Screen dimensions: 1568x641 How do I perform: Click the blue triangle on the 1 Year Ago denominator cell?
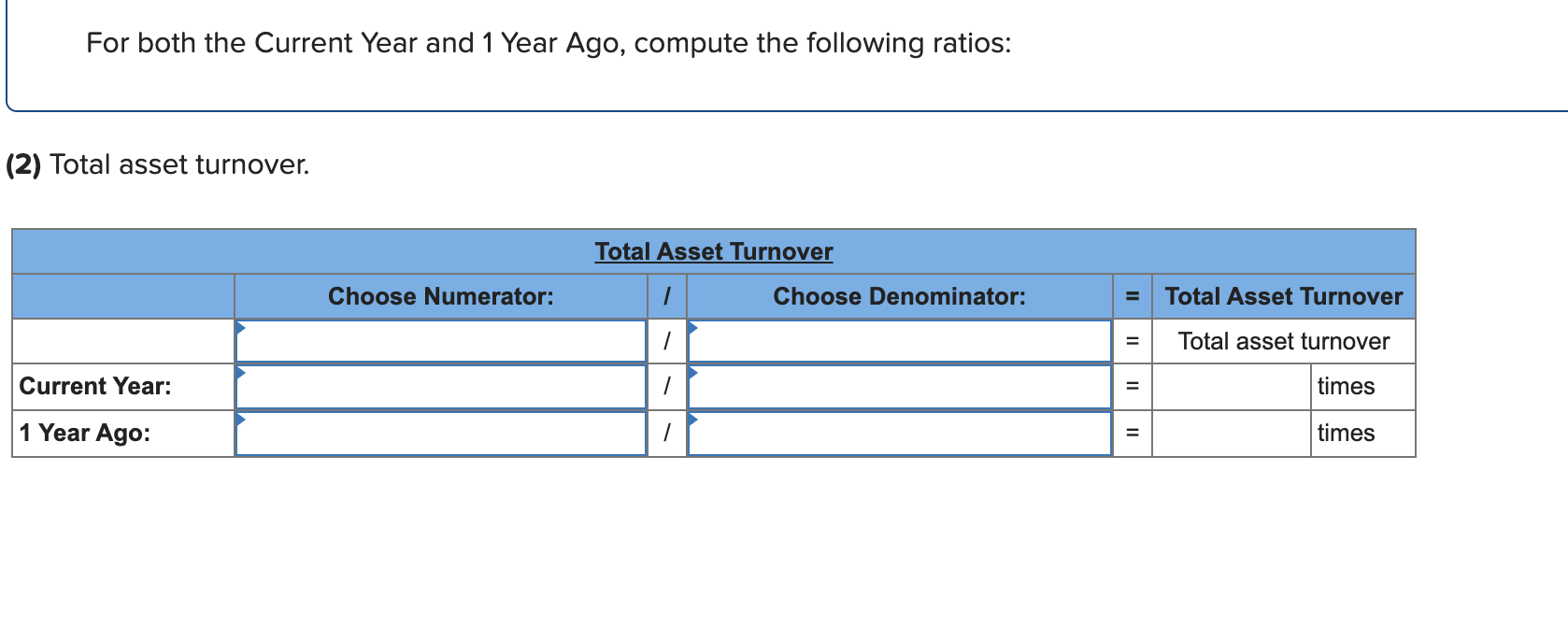pyautogui.click(x=691, y=421)
